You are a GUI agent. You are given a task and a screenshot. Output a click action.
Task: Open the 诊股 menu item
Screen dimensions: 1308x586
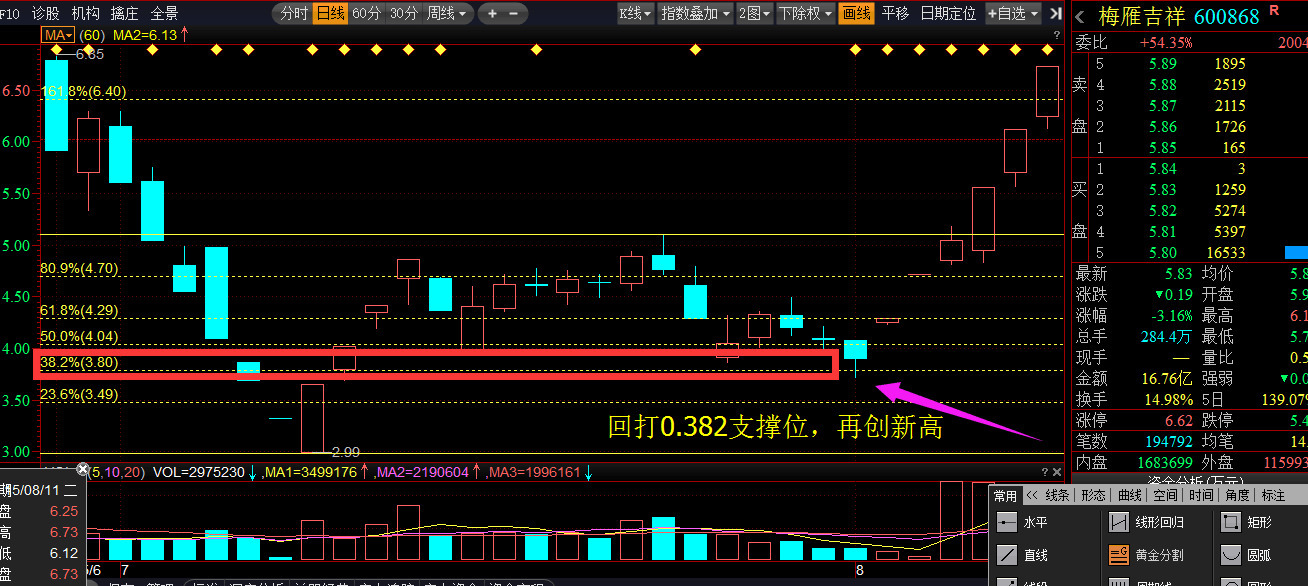(46, 13)
